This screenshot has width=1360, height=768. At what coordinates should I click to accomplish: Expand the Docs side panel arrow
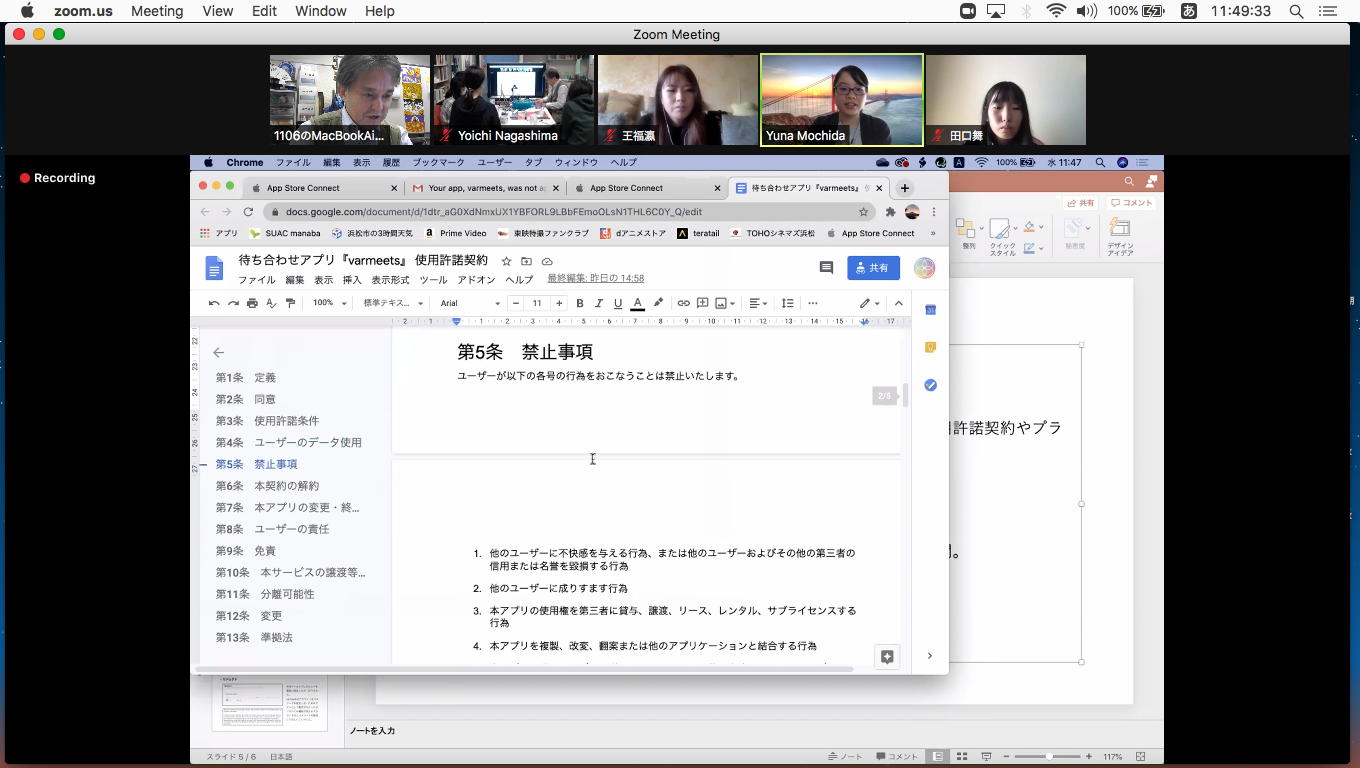click(x=930, y=656)
